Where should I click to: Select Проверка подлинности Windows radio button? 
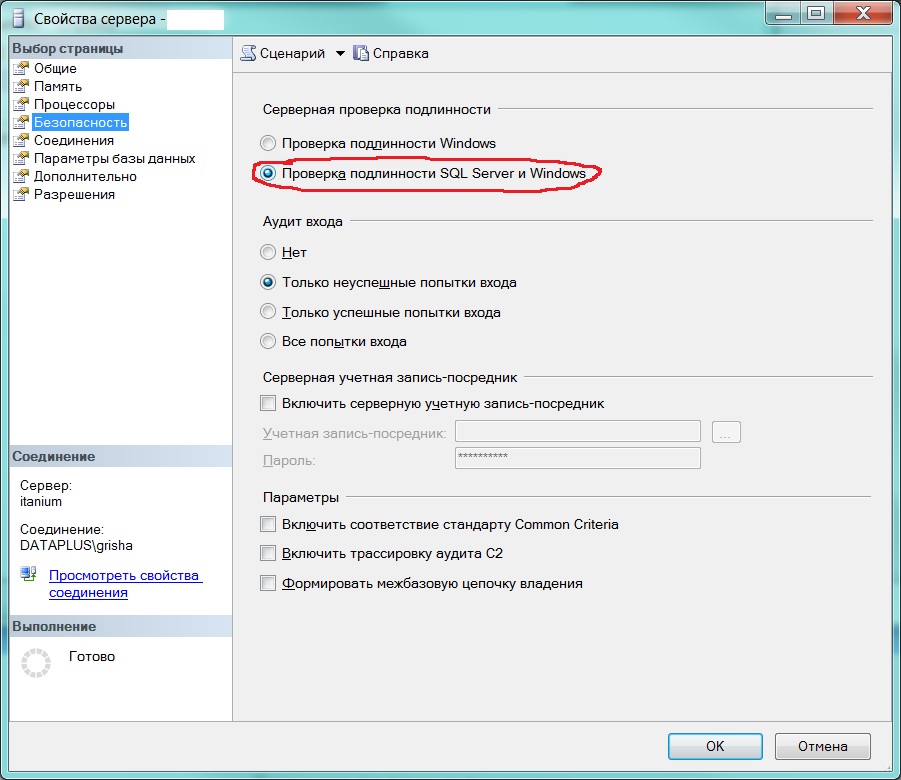pos(268,143)
